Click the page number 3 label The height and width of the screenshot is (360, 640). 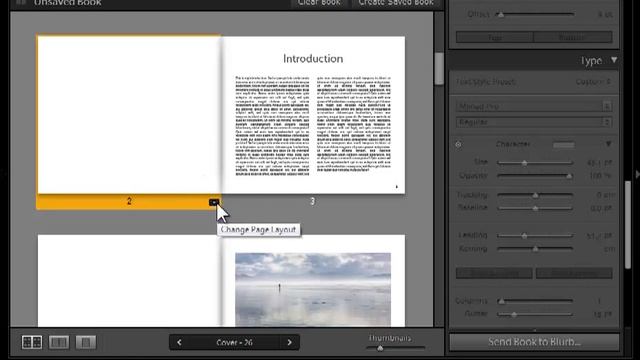pyautogui.click(x=312, y=201)
